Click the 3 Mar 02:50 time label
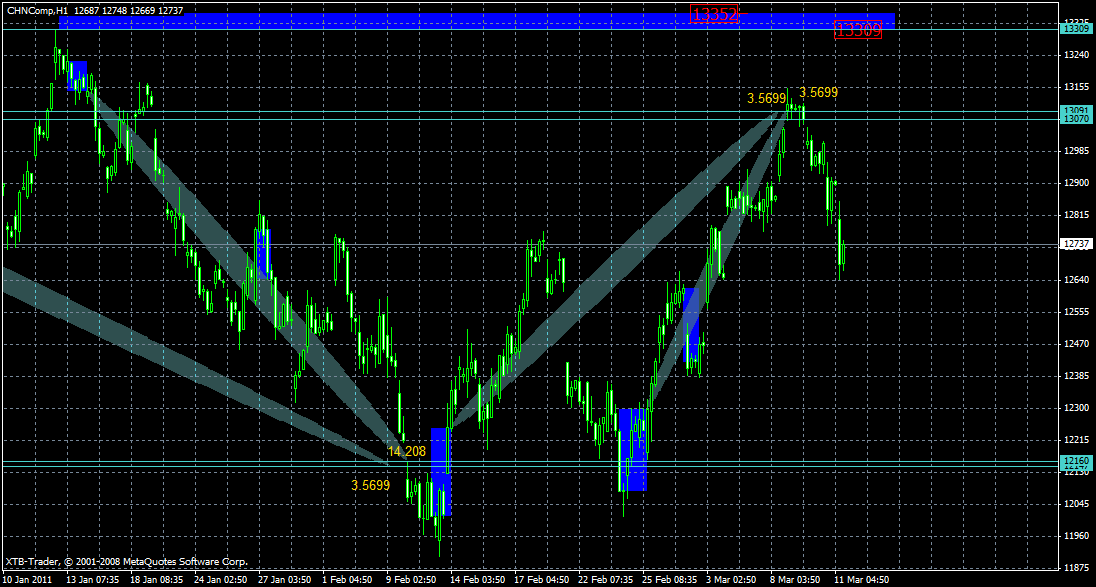The height and width of the screenshot is (587, 1096). 732,581
